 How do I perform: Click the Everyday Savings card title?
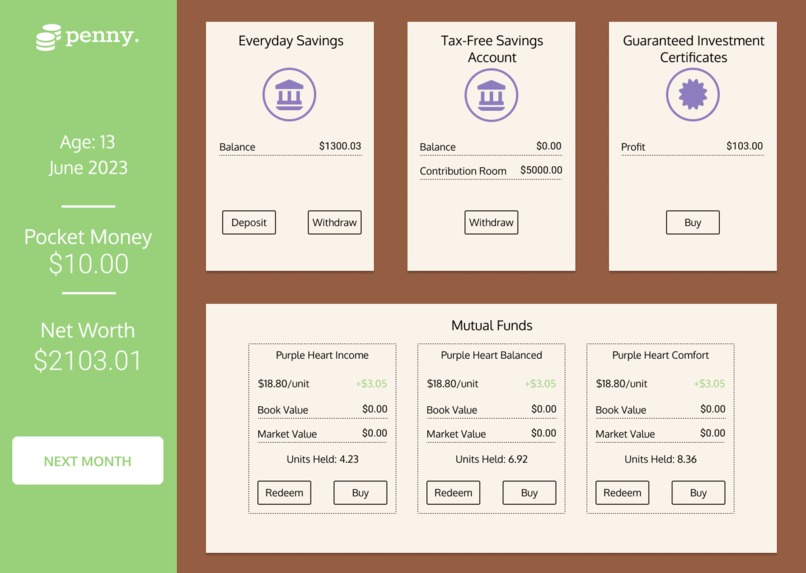pos(290,41)
